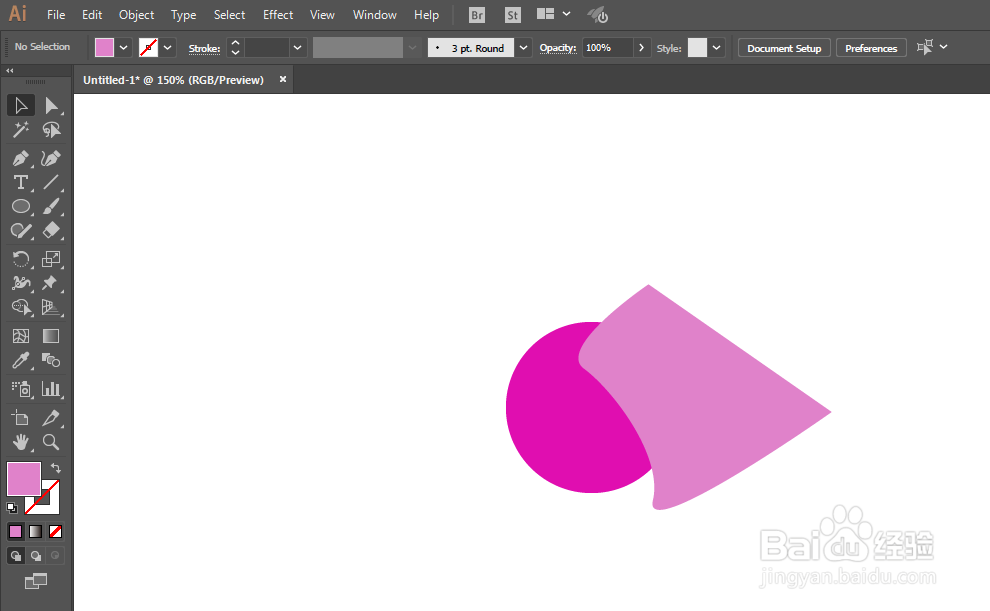Expand the Style dropdown arrow
The height and width of the screenshot is (611, 990).
pyautogui.click(x=716, y=47)
